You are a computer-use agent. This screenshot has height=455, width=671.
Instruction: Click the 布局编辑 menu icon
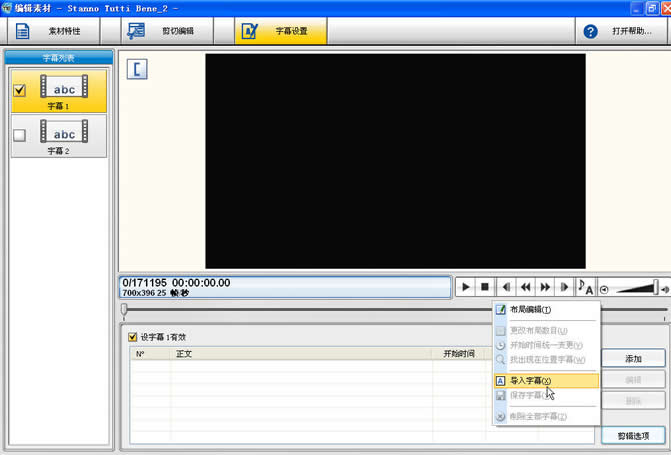[501, 309]
